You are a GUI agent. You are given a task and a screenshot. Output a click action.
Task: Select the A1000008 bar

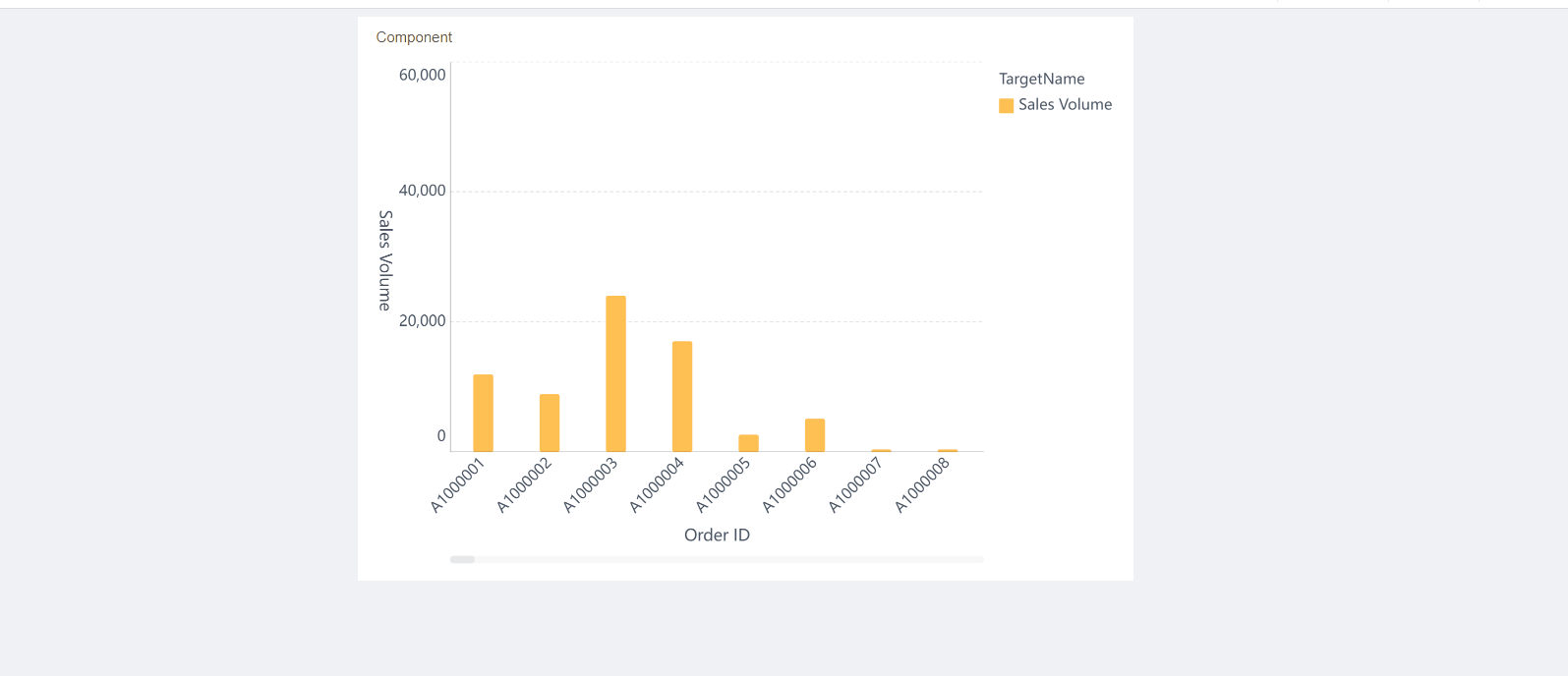pyautogui.click(x=948, y=450)
